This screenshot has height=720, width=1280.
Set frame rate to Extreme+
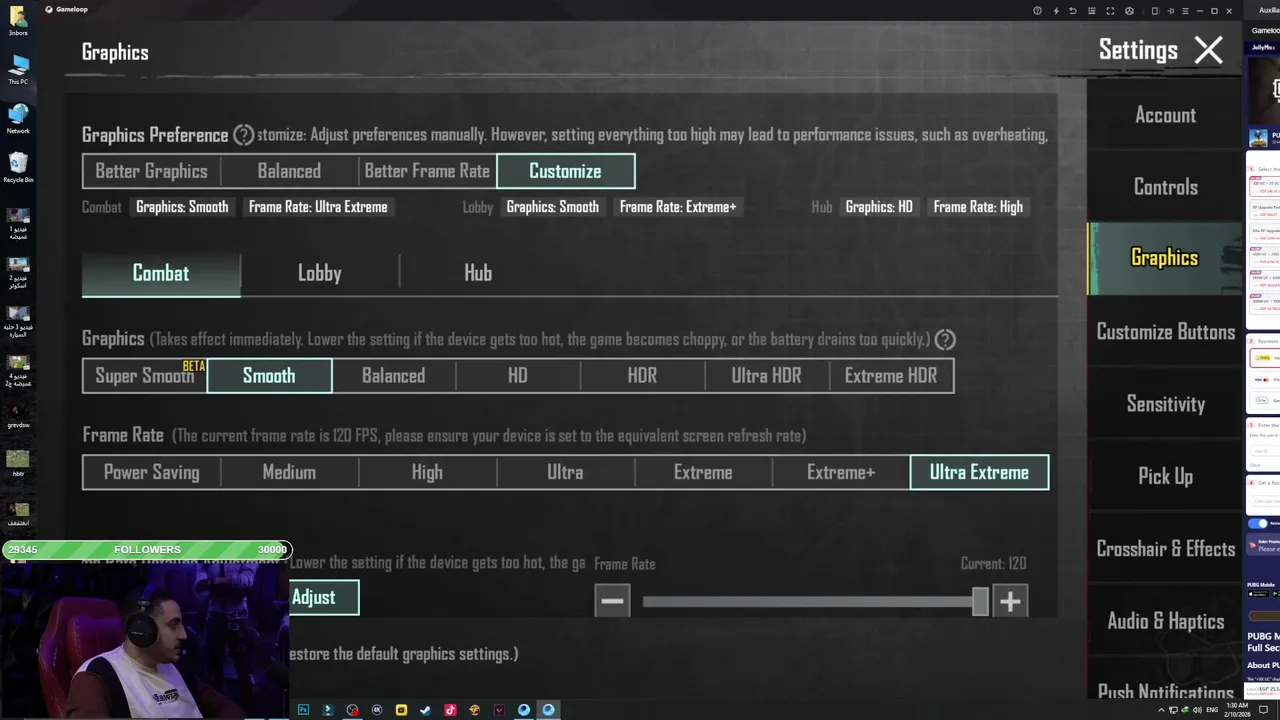click(x=841, y=472)
